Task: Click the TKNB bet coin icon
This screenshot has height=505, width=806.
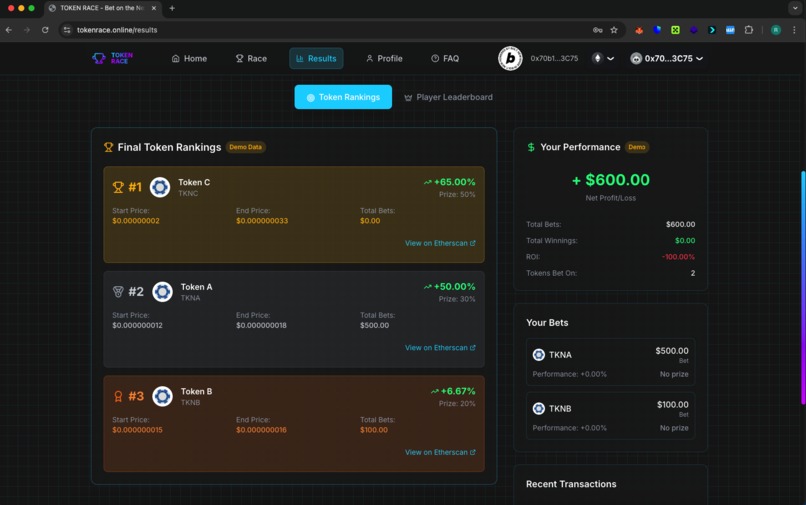Action: 539,408
